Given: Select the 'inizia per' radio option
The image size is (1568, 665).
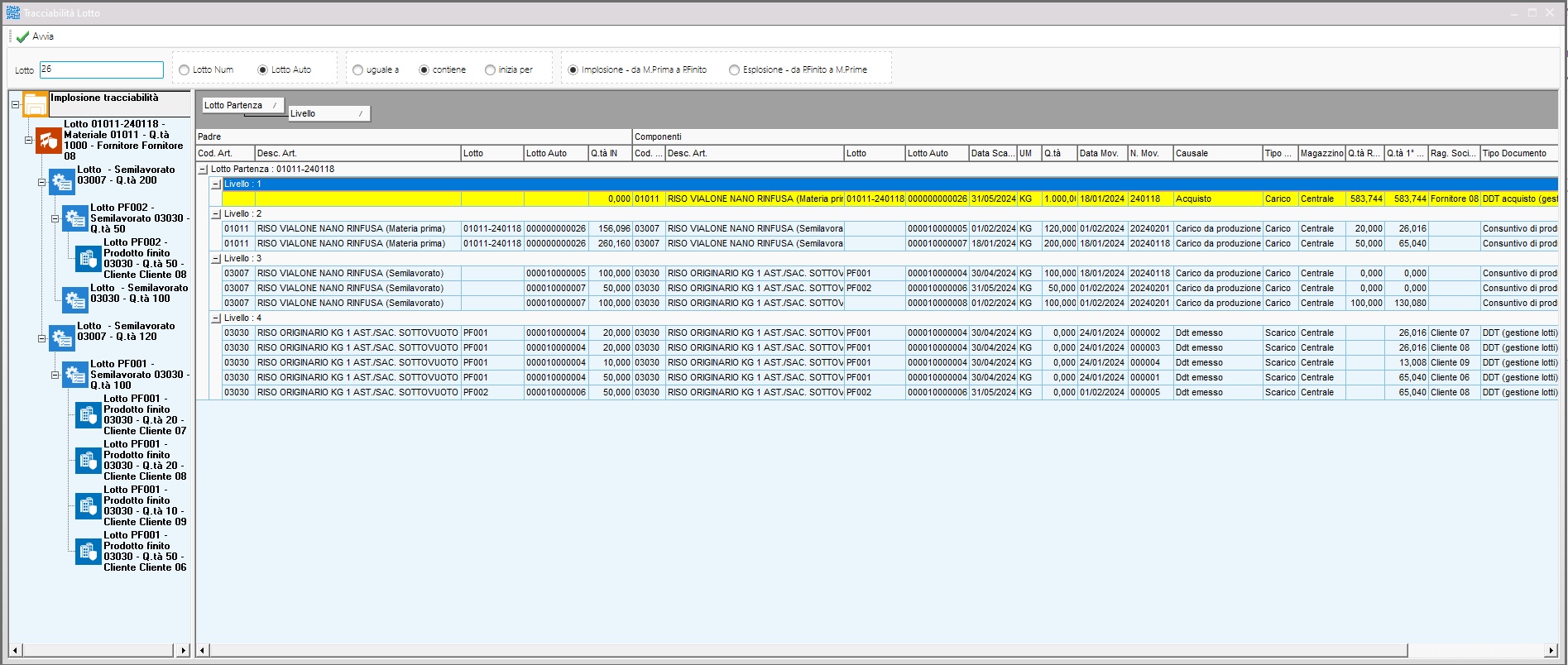Looking at the screenshot, I should click(x=490, y=70).
